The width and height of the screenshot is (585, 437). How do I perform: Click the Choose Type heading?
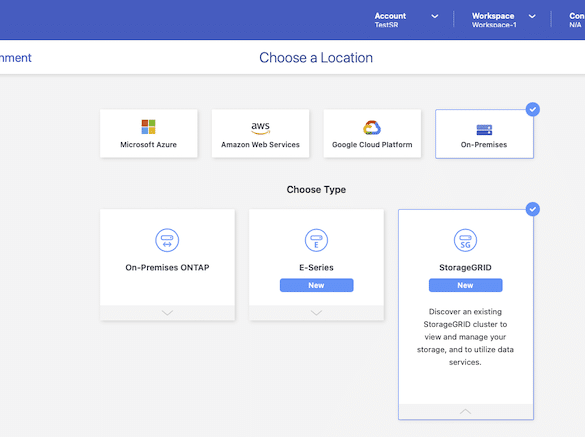coord(316,190)
